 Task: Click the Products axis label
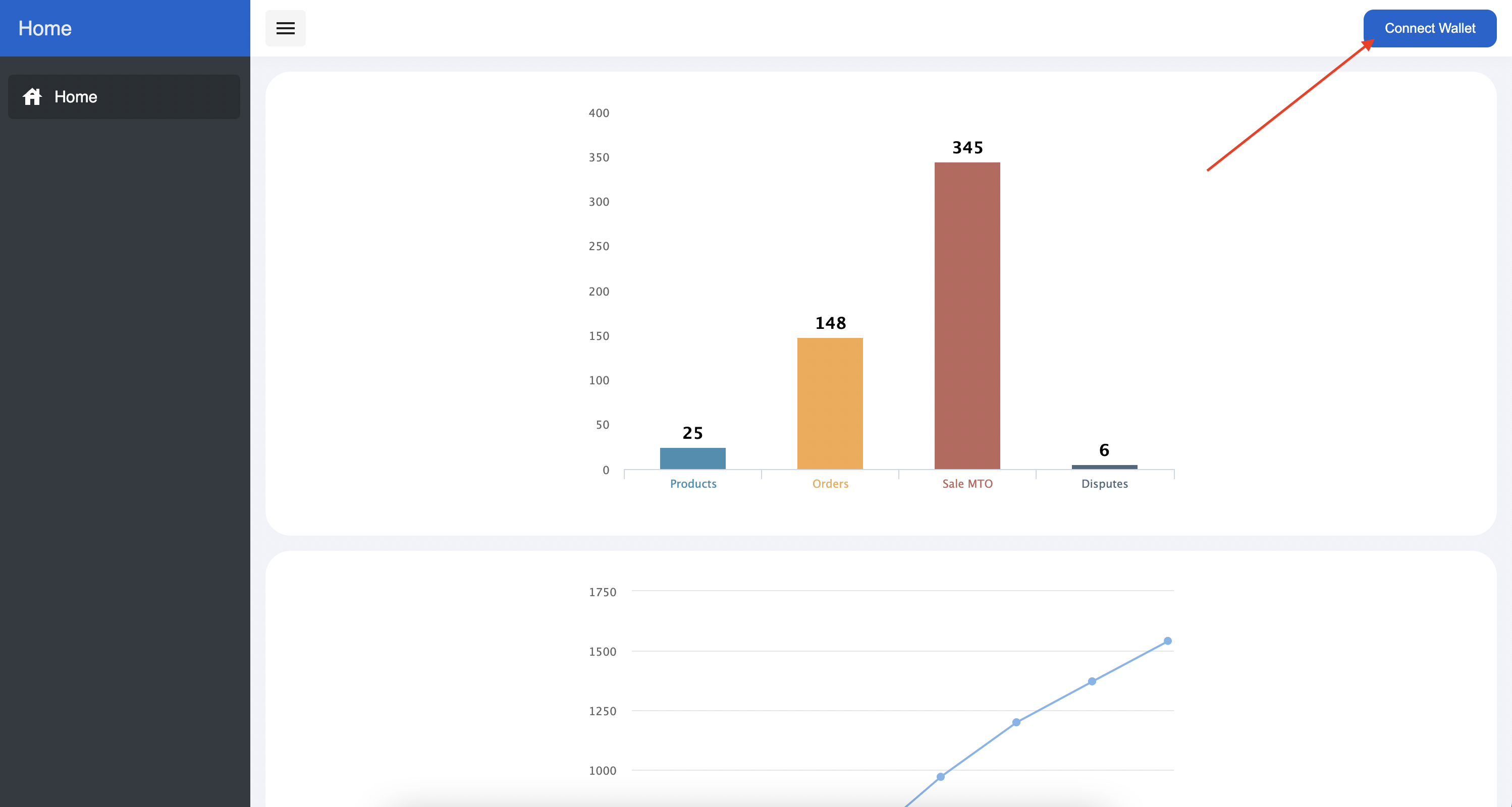pos(693,484)
